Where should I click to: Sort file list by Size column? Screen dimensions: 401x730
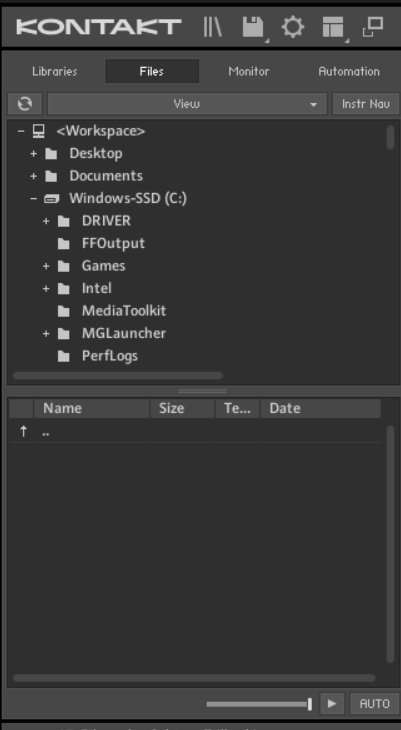coord(182,408)
